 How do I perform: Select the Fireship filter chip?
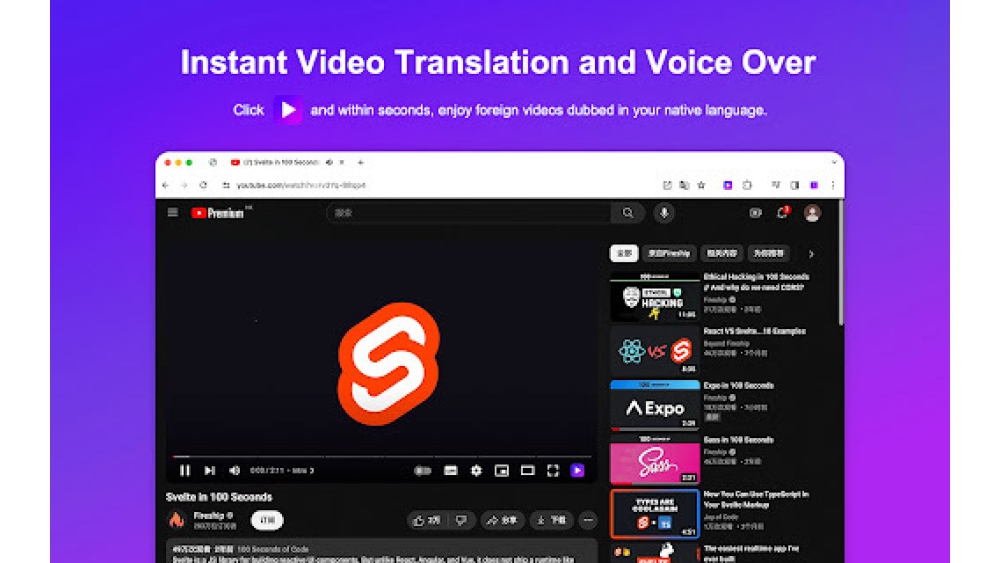coord(669,253)
